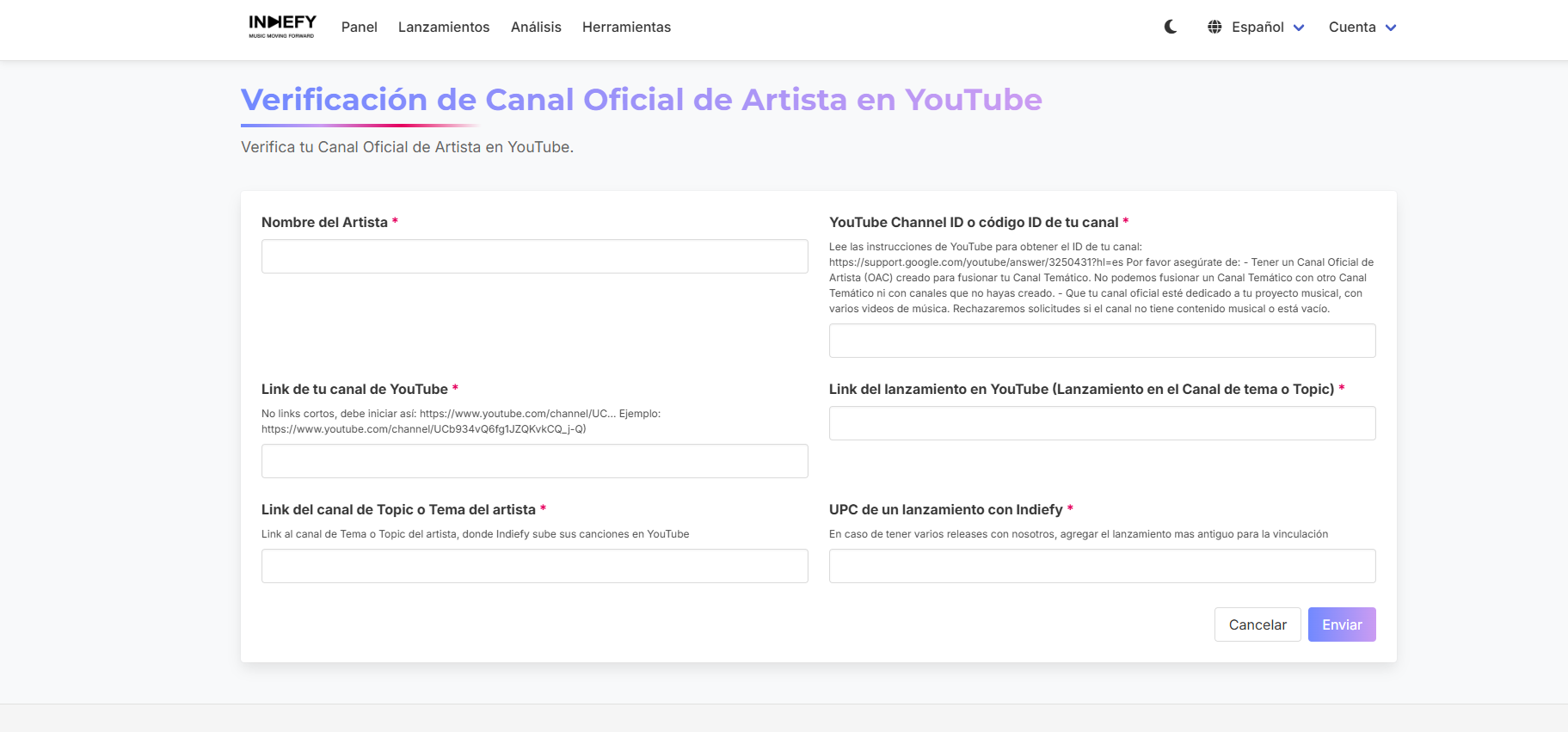Viewport: 1568px width, 732px height.
Task: Open the Lanzamientos menu
Action: coord(444,28)
